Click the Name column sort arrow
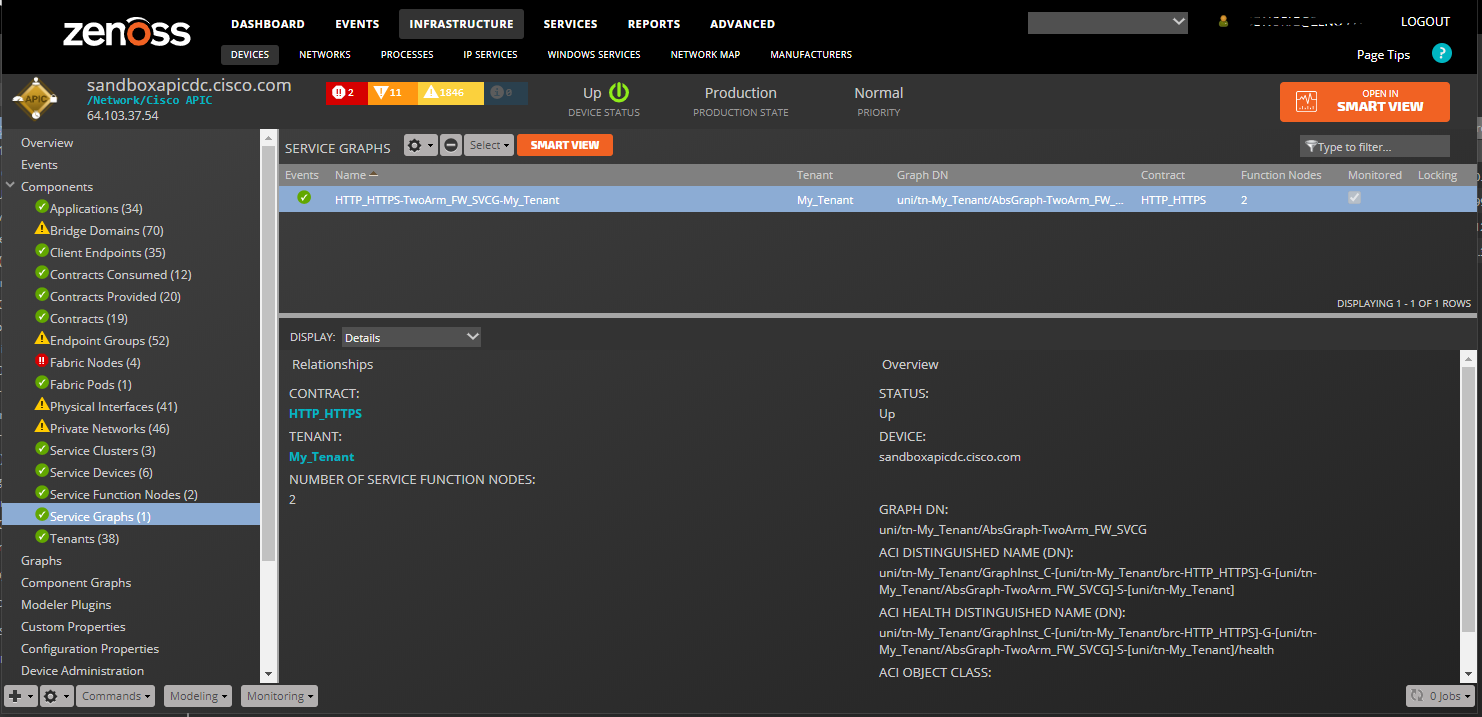The width and height of the screenshot is (1482, 717). click(373, 174)
